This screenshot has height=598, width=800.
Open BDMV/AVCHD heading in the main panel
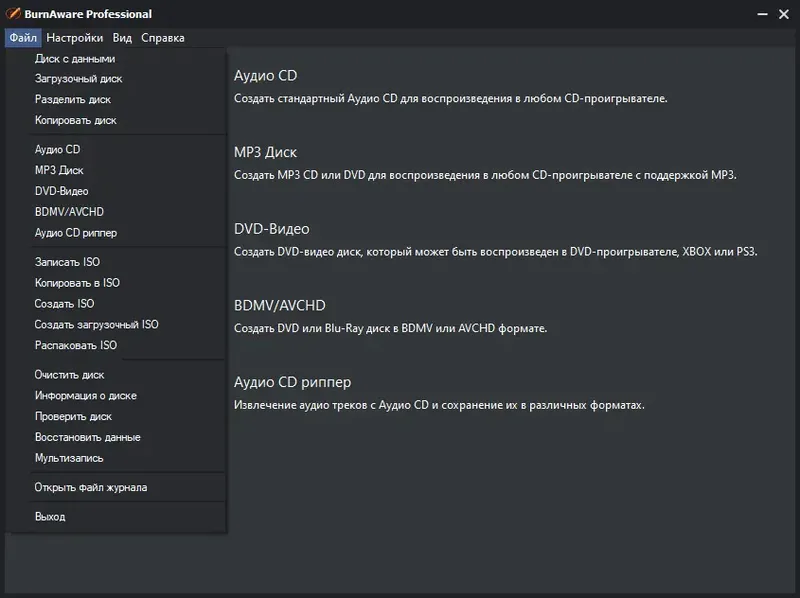(x=280, y=305)
